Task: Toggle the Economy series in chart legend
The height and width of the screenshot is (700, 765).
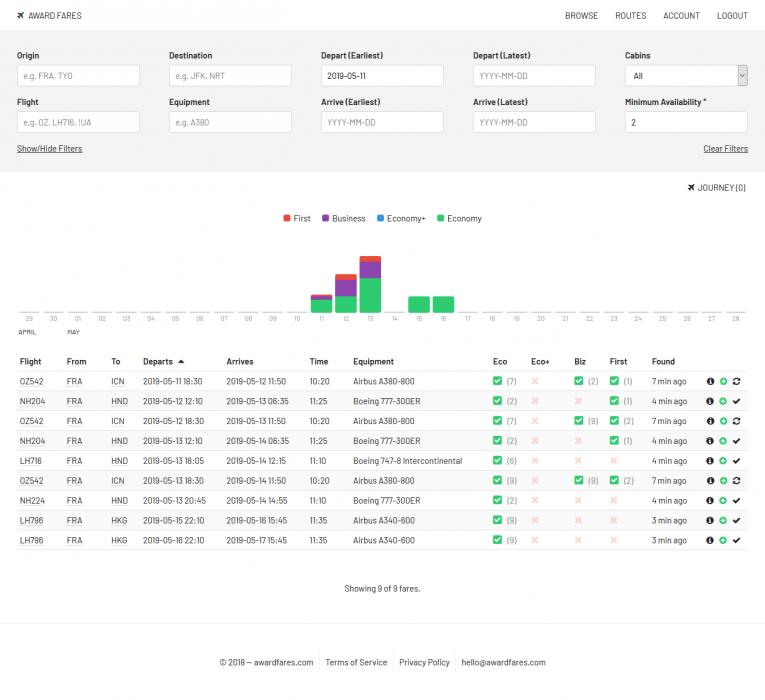Action: [440, 218]
